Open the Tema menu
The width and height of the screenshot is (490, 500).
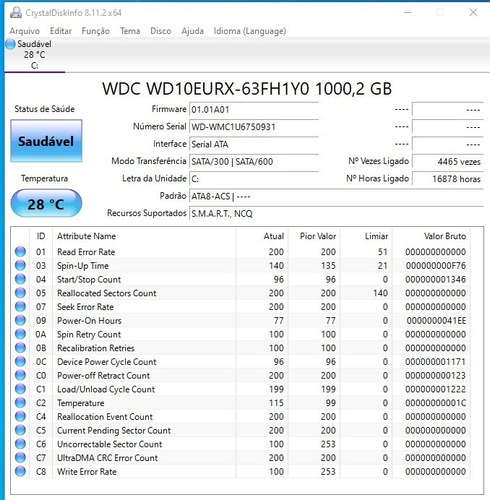click(x=130, y=31)
